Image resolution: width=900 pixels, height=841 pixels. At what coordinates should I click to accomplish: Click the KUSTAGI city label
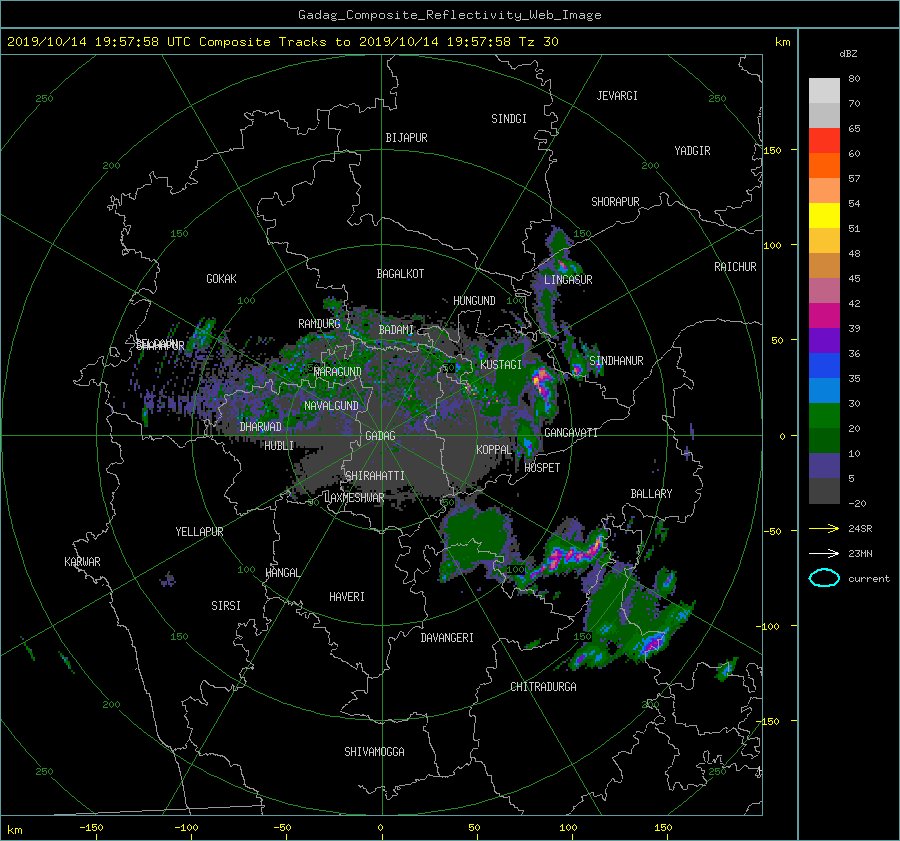[501, 365]
